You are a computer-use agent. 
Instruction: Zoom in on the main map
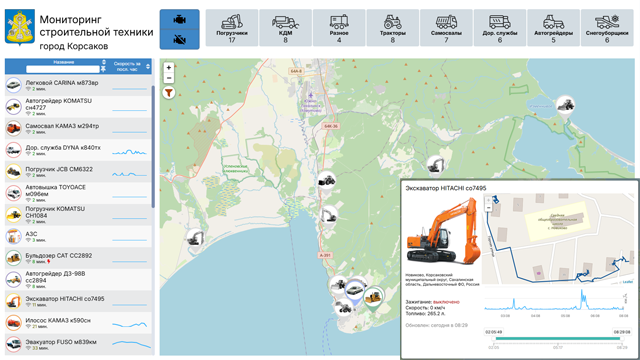169,68
